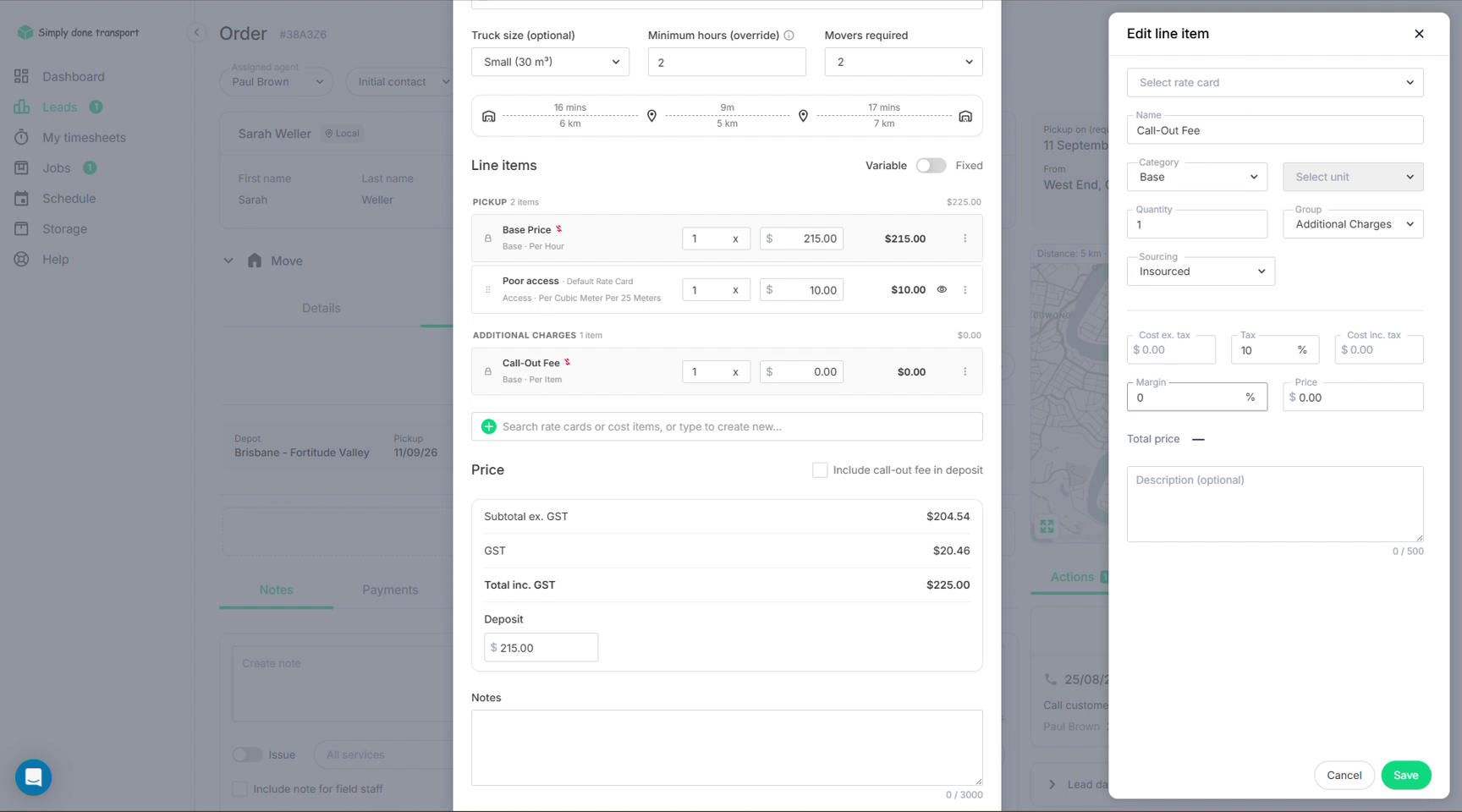1462x812 pixels.
Task: Open the Group Additional Charges dropdown
Action: point(1353,224)
